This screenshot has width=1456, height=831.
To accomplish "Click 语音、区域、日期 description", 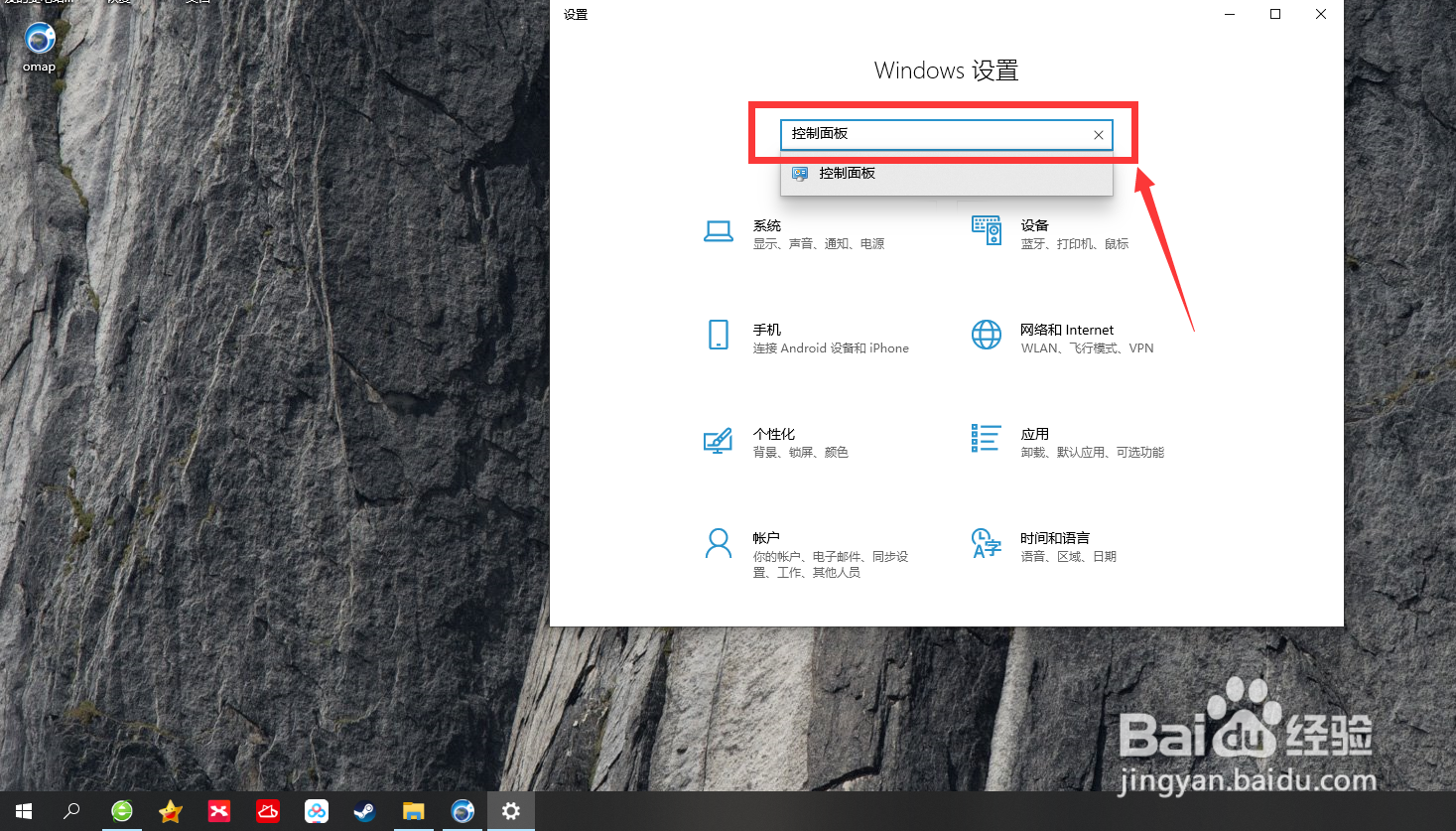I will (x=1069, y=557).
